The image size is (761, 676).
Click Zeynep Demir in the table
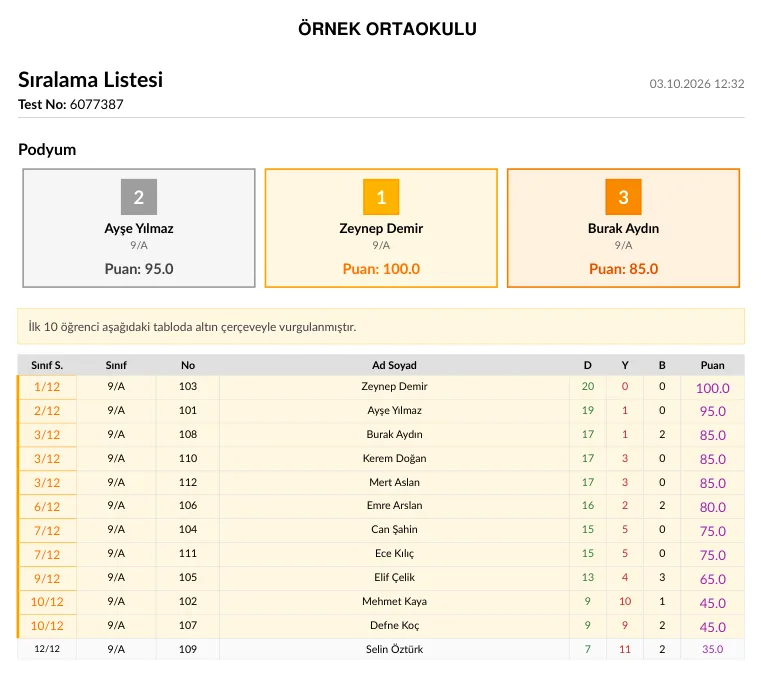(394, 387)
